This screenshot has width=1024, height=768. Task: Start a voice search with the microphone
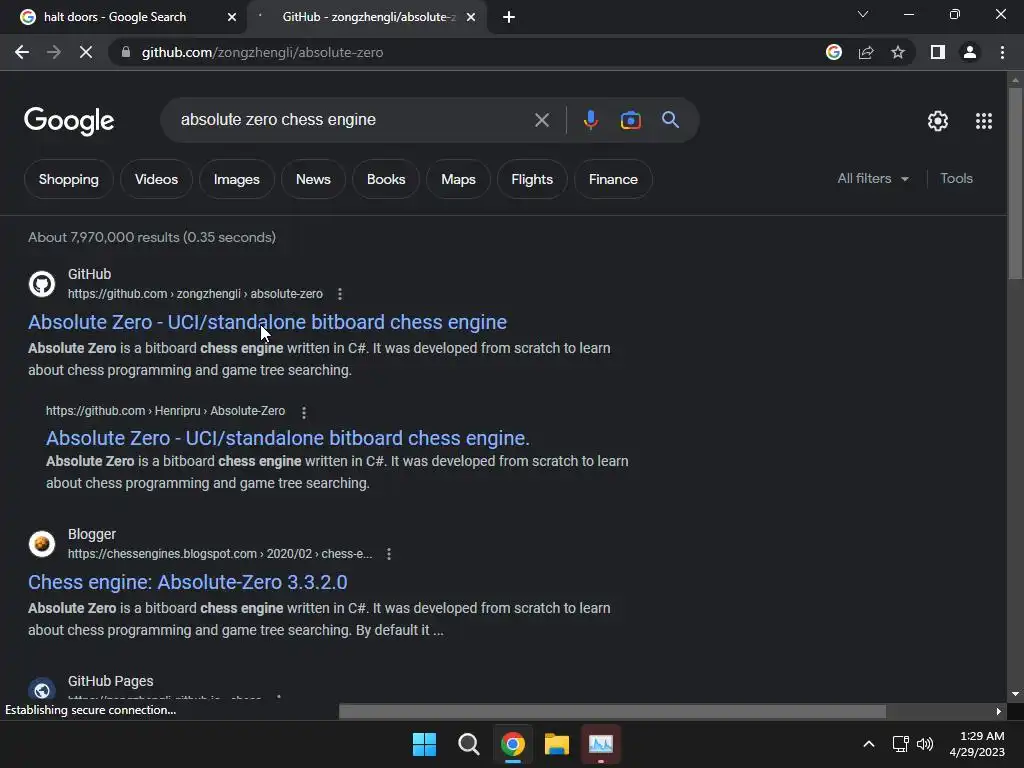590,120
